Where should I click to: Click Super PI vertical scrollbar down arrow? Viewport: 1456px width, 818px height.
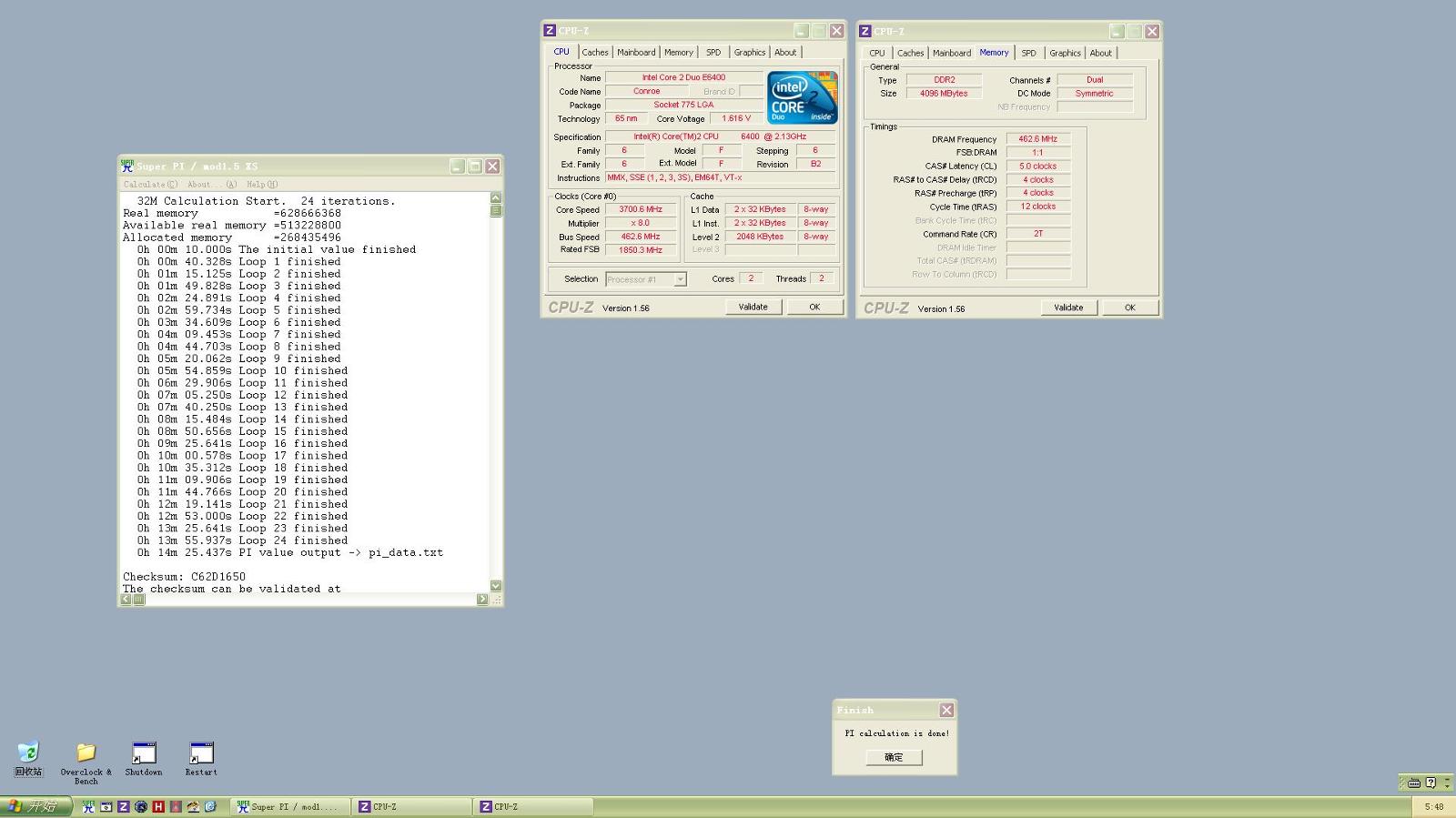tap(496, 586)
